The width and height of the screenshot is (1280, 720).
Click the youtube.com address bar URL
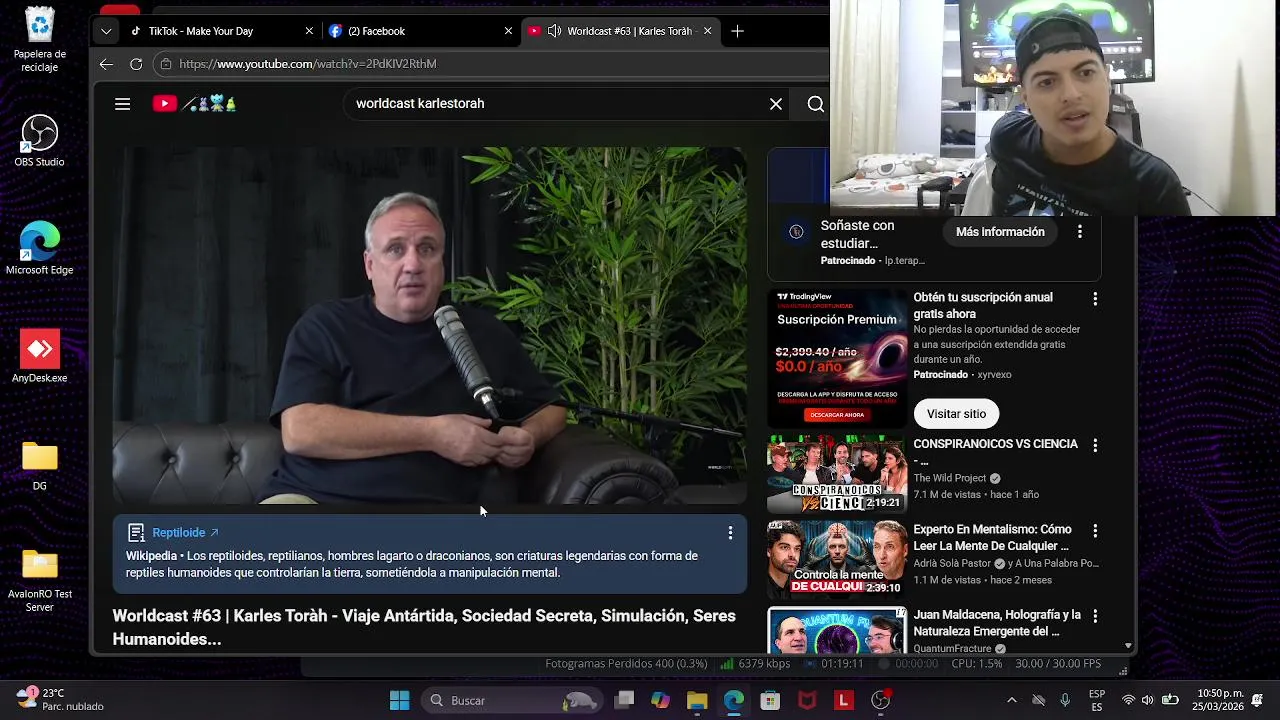coord(308,64)
